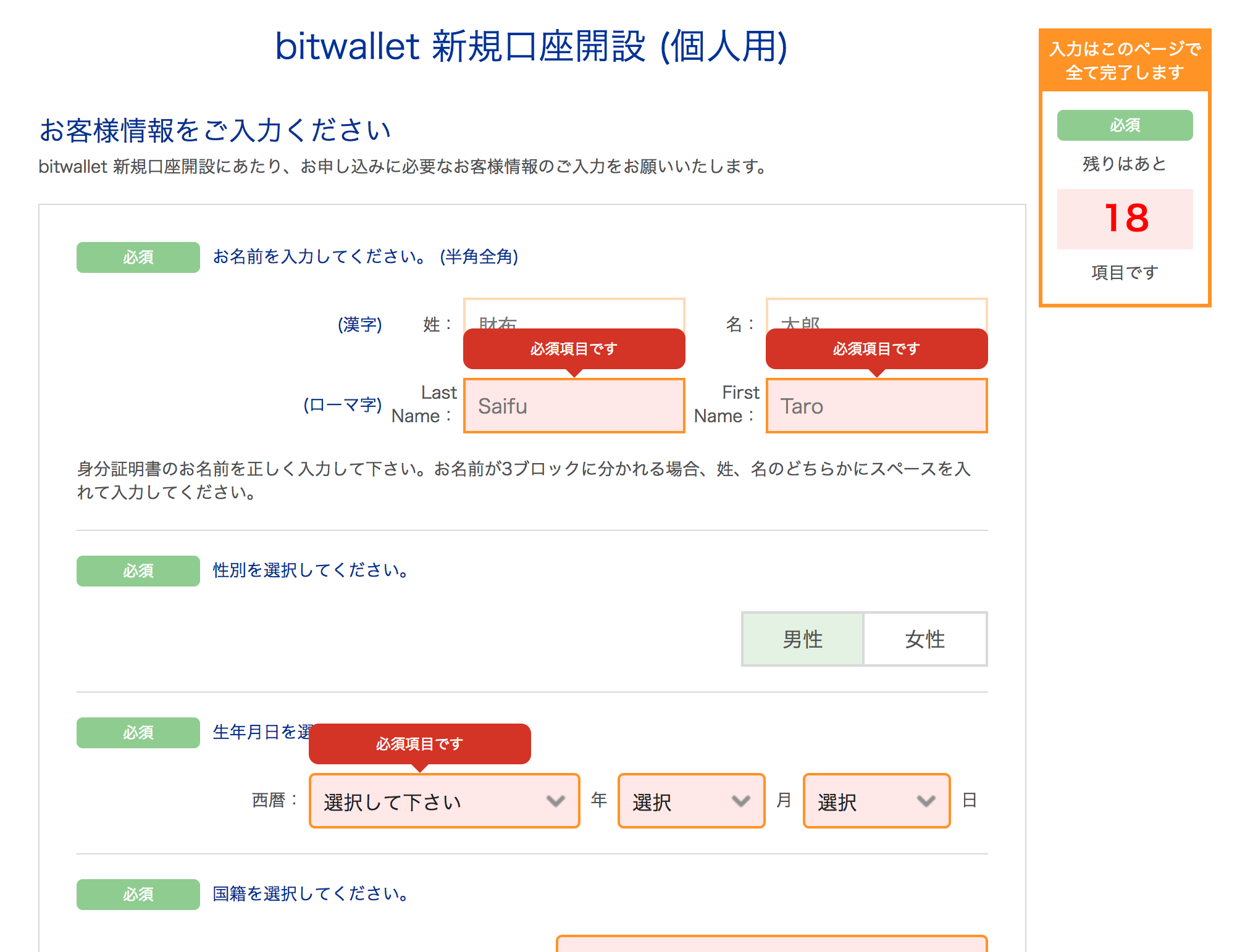Click the Last Name Saifu field
The image size is (1245, 952).
click(x=574, y=406)
